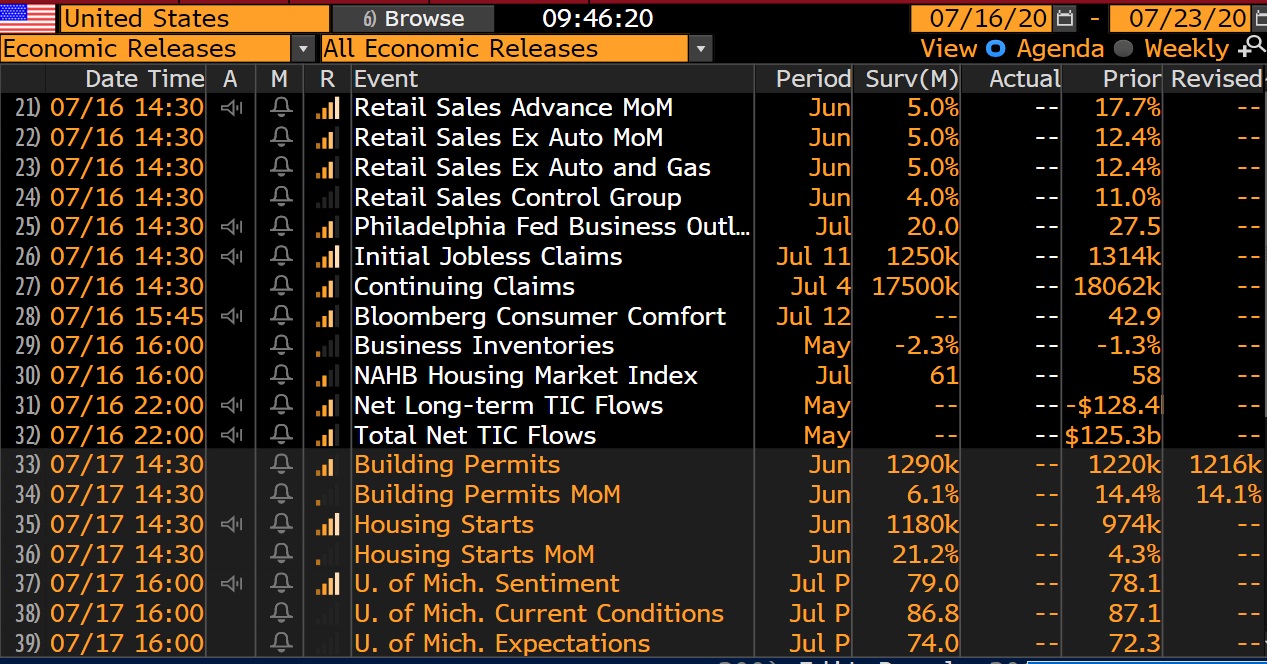
Task: Expand the Economic Releases dropdown arrow
Action: click(303, 48)
